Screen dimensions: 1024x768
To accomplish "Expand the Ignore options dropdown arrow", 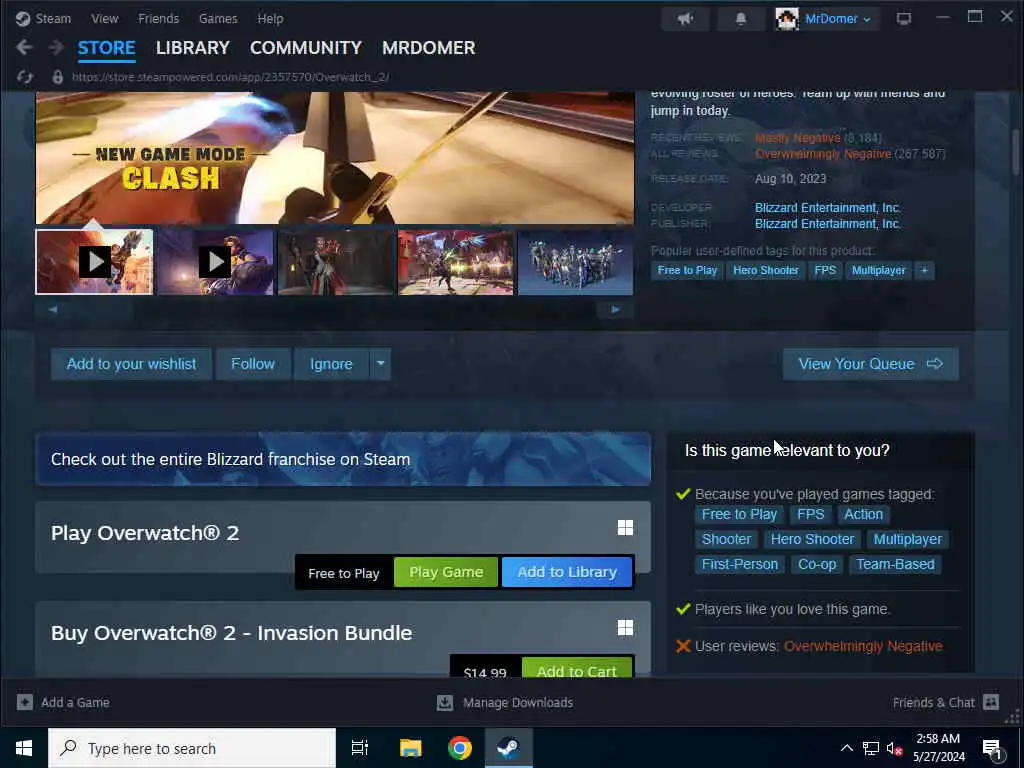I will point(380,364).
